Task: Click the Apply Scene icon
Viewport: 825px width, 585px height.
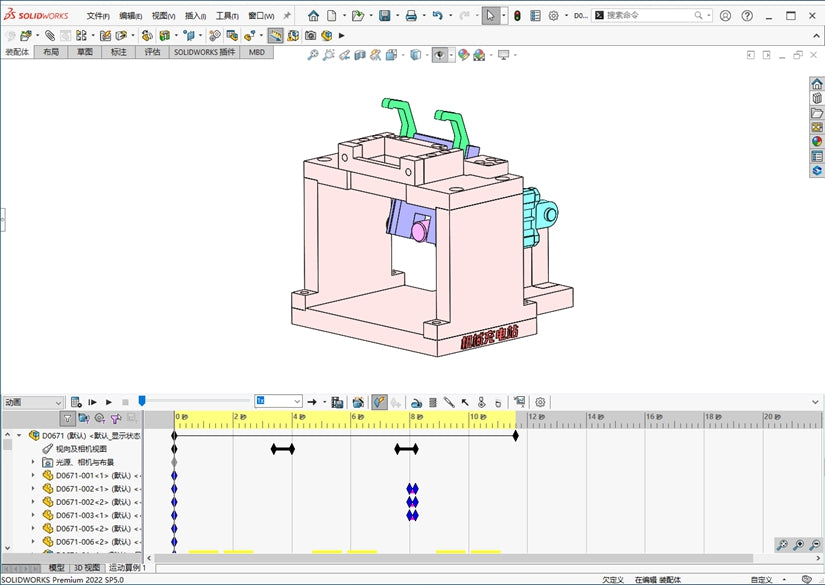Action: (479, 55)
